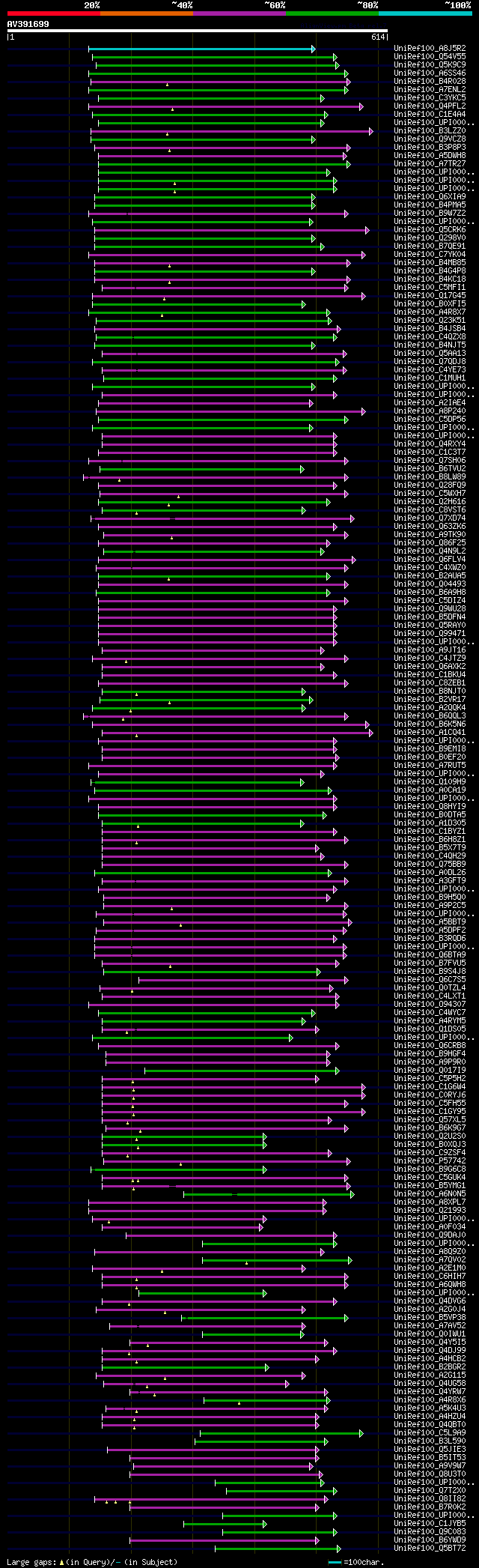Click hit label UniRef100_C7YKQ4

click(x=430, y=255)
